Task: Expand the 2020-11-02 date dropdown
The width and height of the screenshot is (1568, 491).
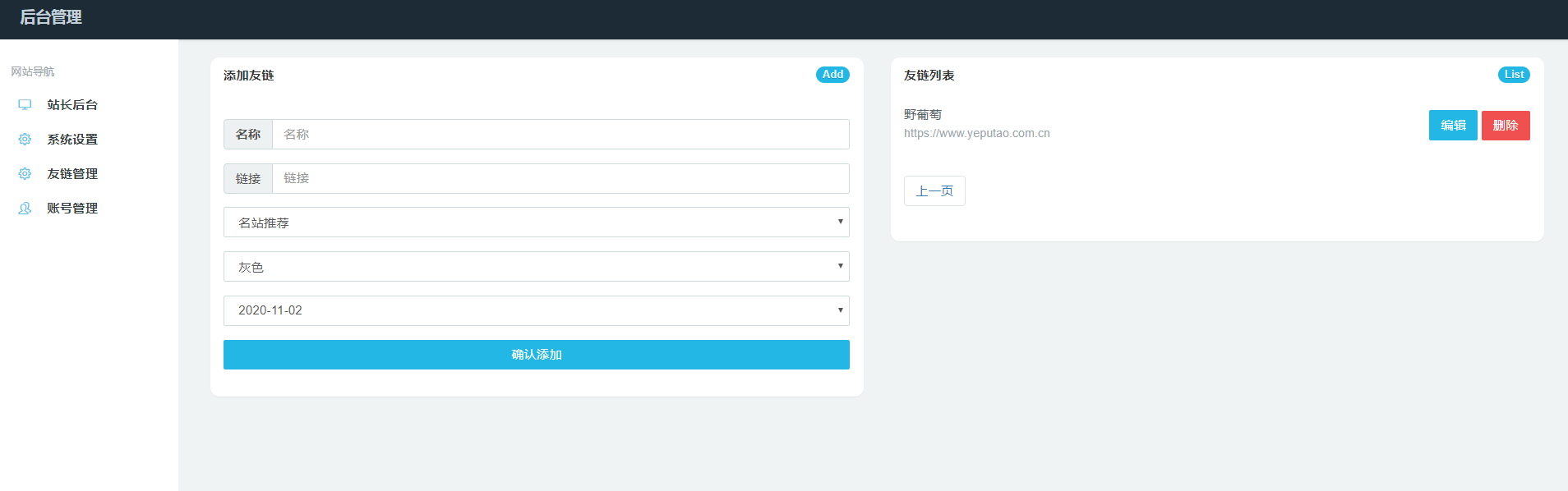Action: pyautogui.click(x=537, y=311)
